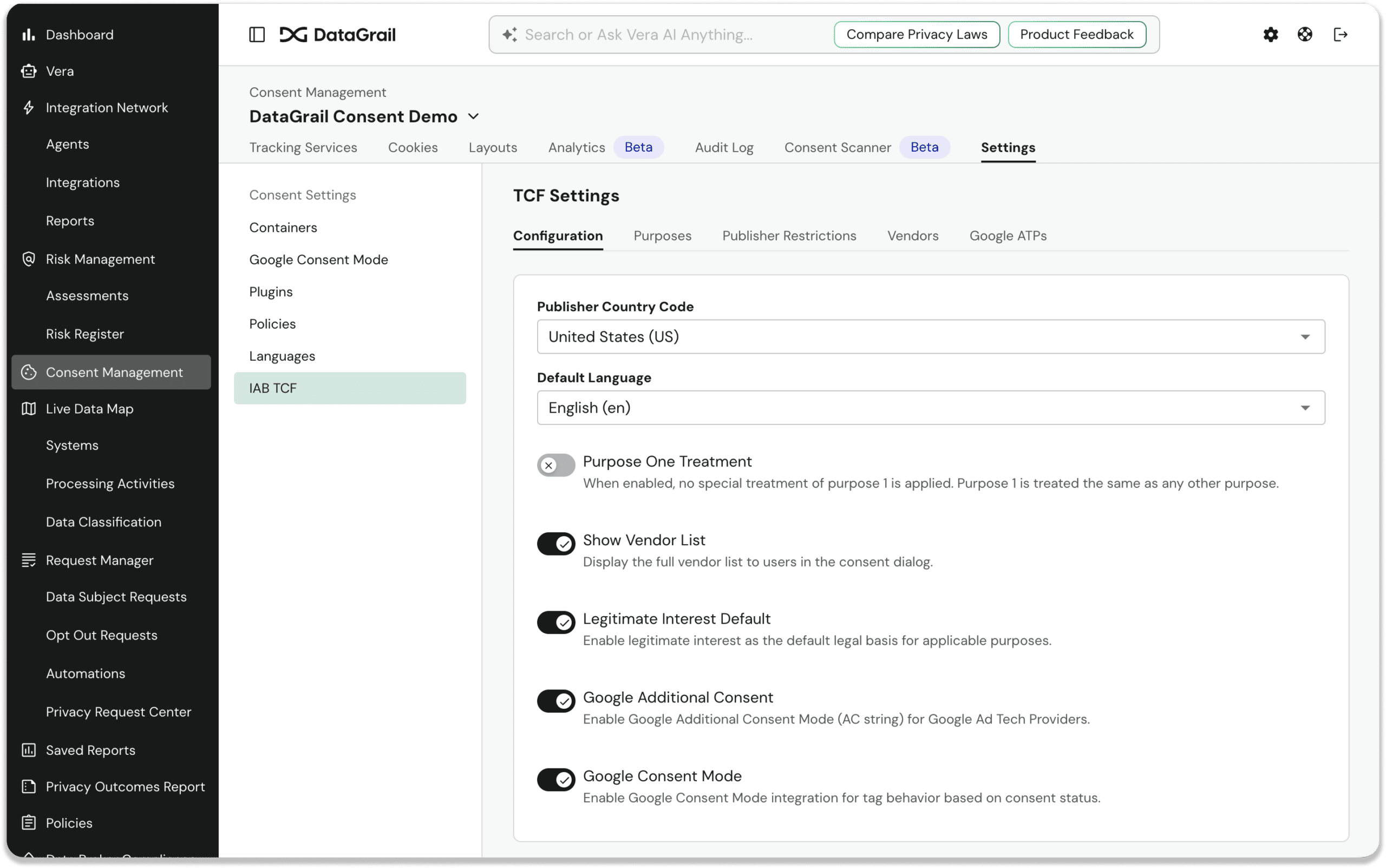Open the Publisher Restrictions sub-tab
The height and width of the screenshot is (868, 1386).
[788, 236]
